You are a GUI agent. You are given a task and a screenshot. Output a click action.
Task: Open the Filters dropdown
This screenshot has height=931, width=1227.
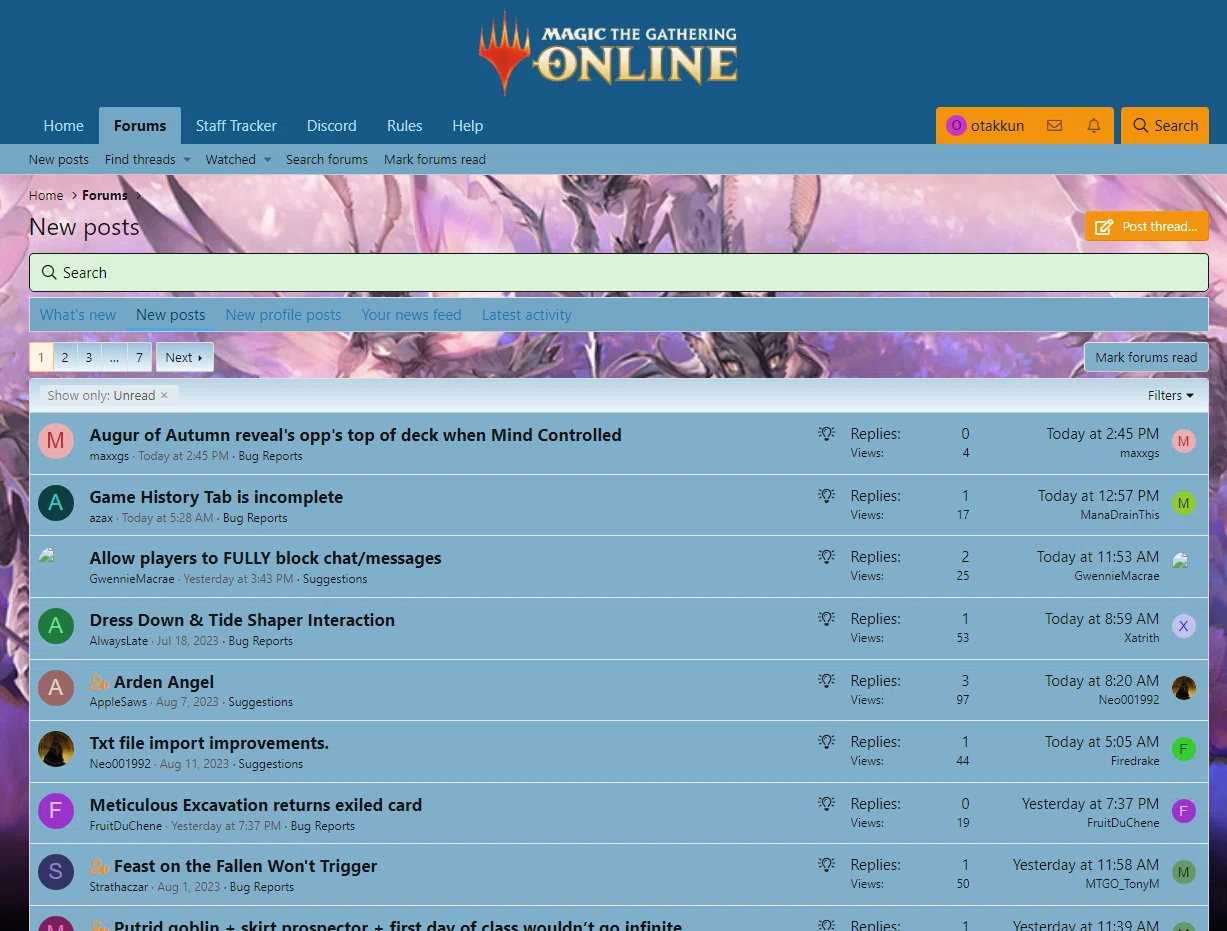pyautogui.click(x=1170, y=396)
